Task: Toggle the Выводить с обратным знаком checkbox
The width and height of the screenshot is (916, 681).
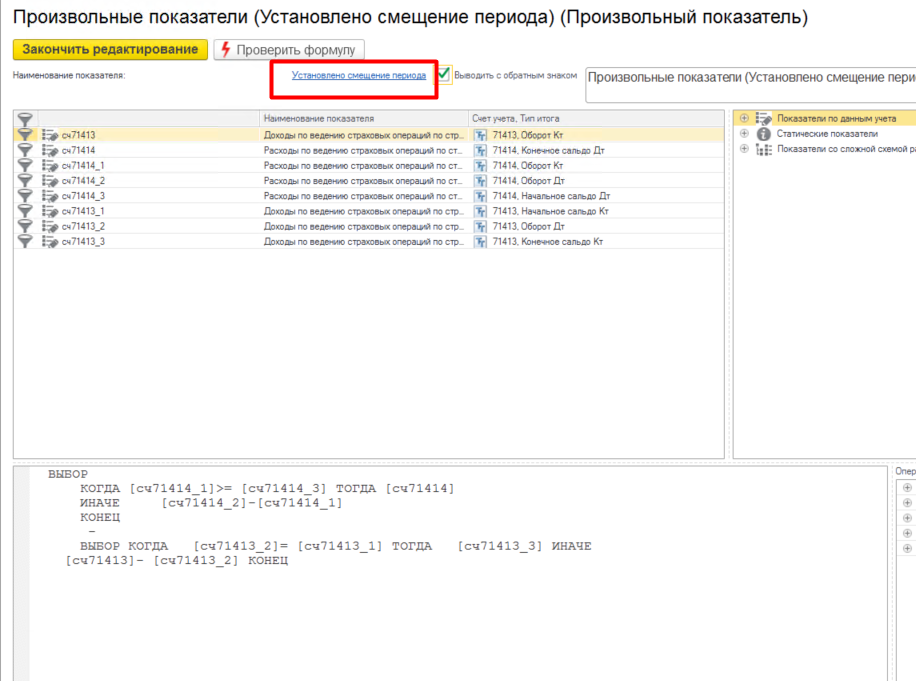Action: click(444, 75)
